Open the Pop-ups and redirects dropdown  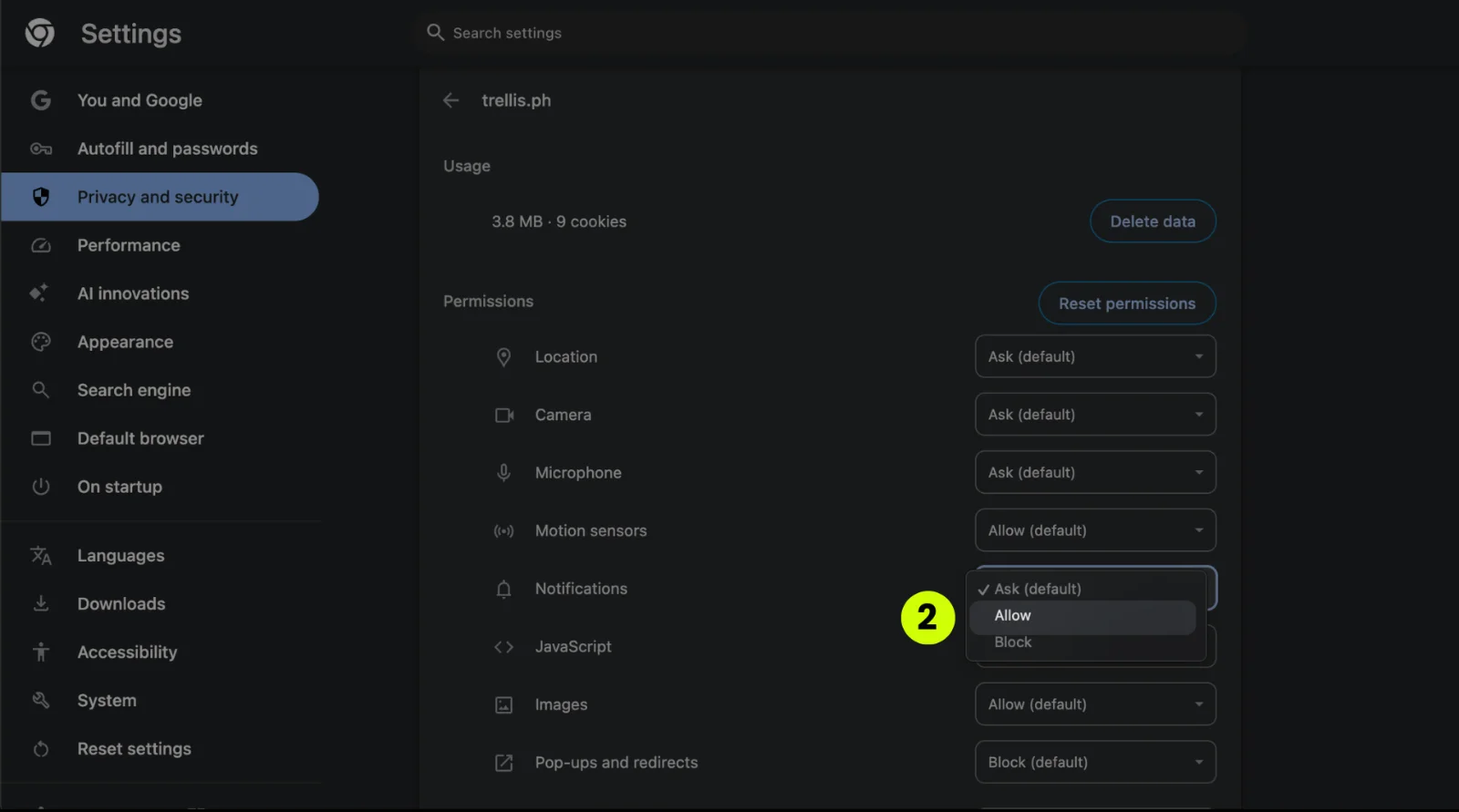point(1095,762)
